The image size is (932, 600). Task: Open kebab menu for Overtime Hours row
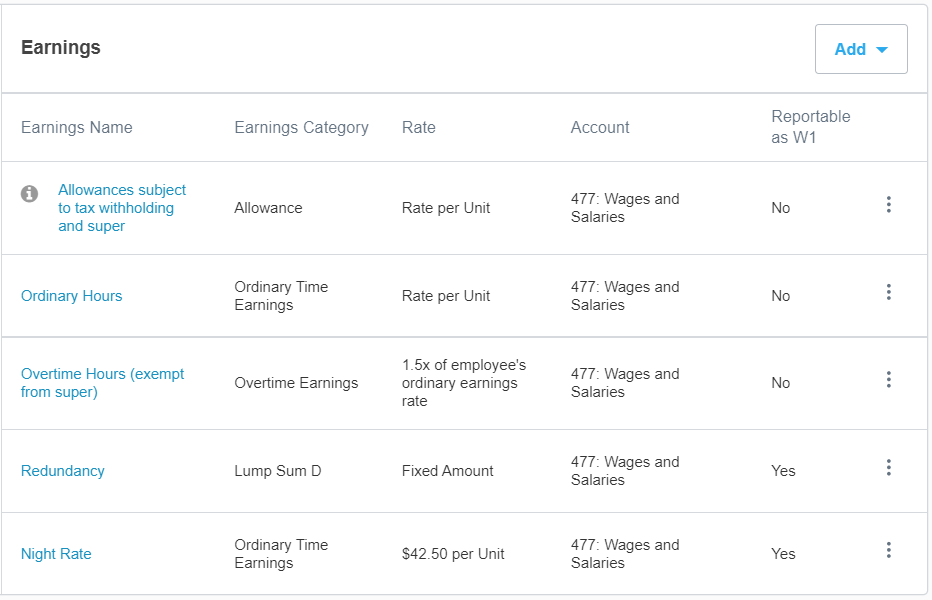[888, 380]
